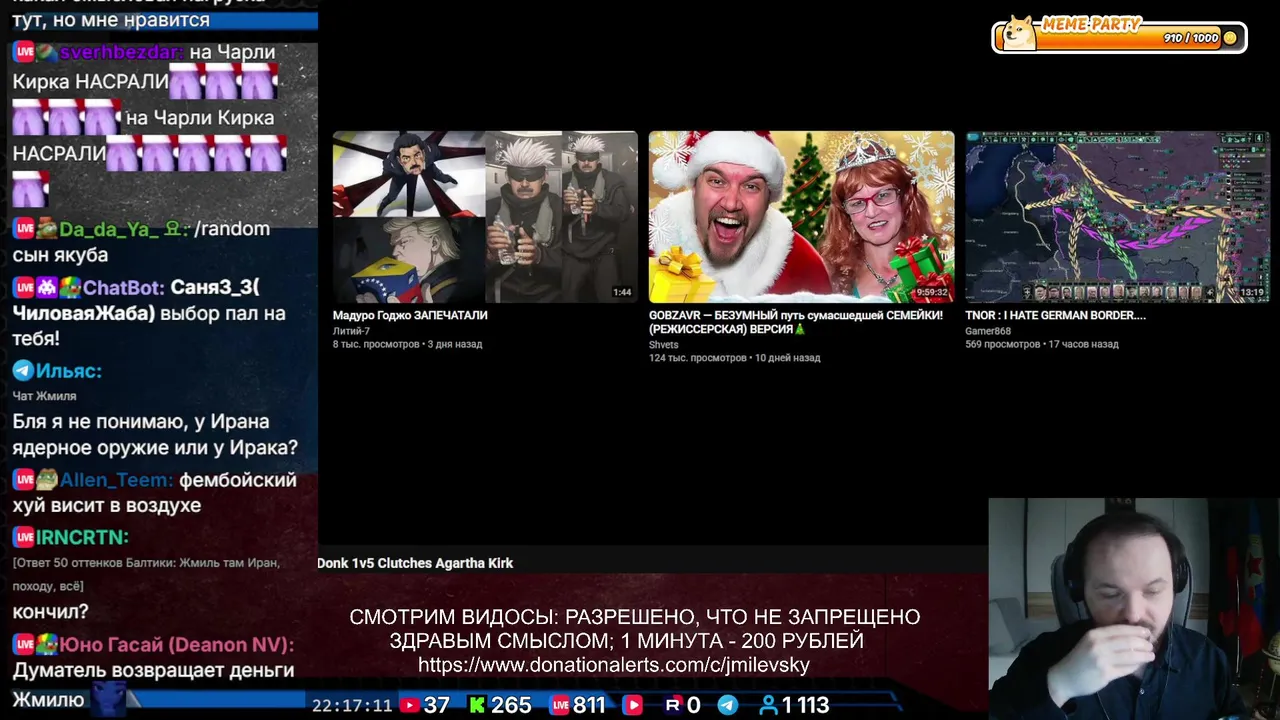Viewport: 1280px width, 720px height.
Task: Click the TNOR : I HATE GERMAN BORDER title
Action: 1055,315
